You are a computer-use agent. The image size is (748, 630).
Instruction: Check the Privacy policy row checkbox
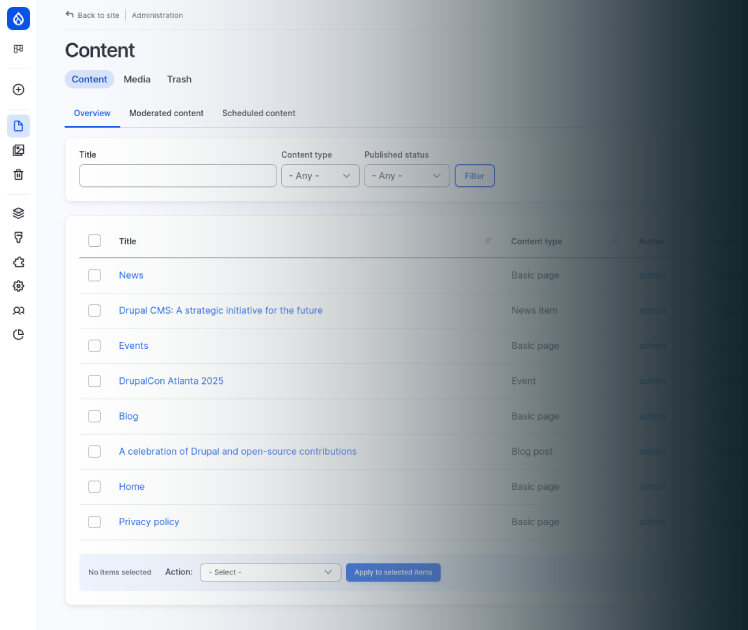coord(94,522)
